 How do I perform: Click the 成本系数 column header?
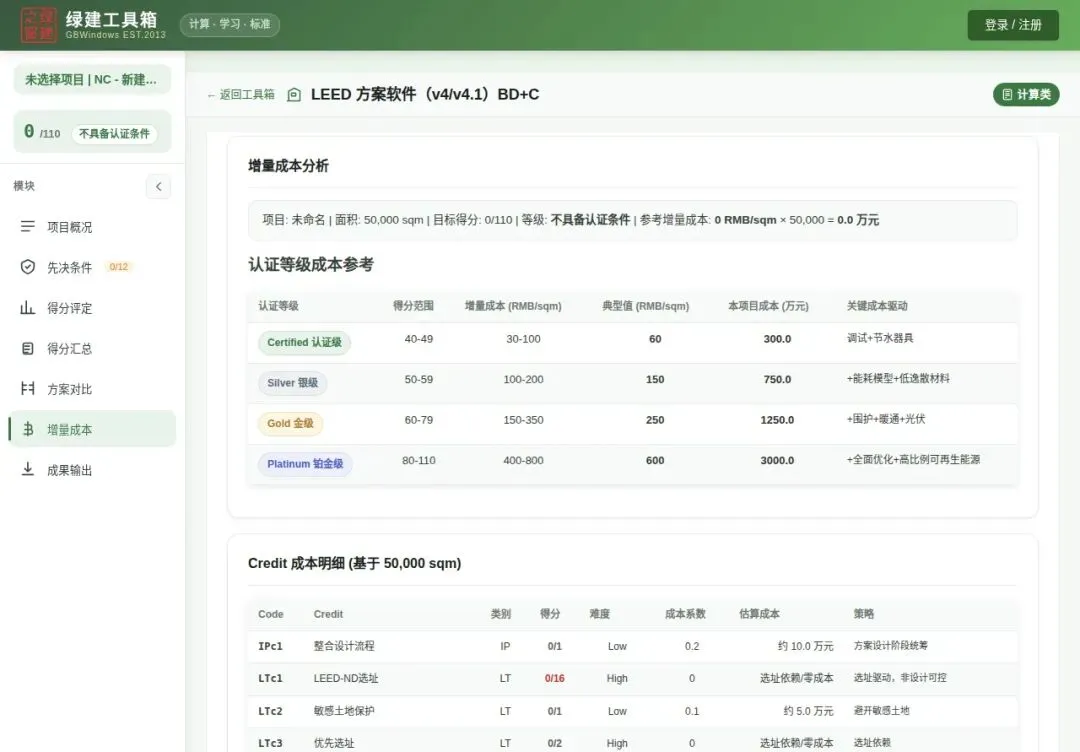(685, 614)
